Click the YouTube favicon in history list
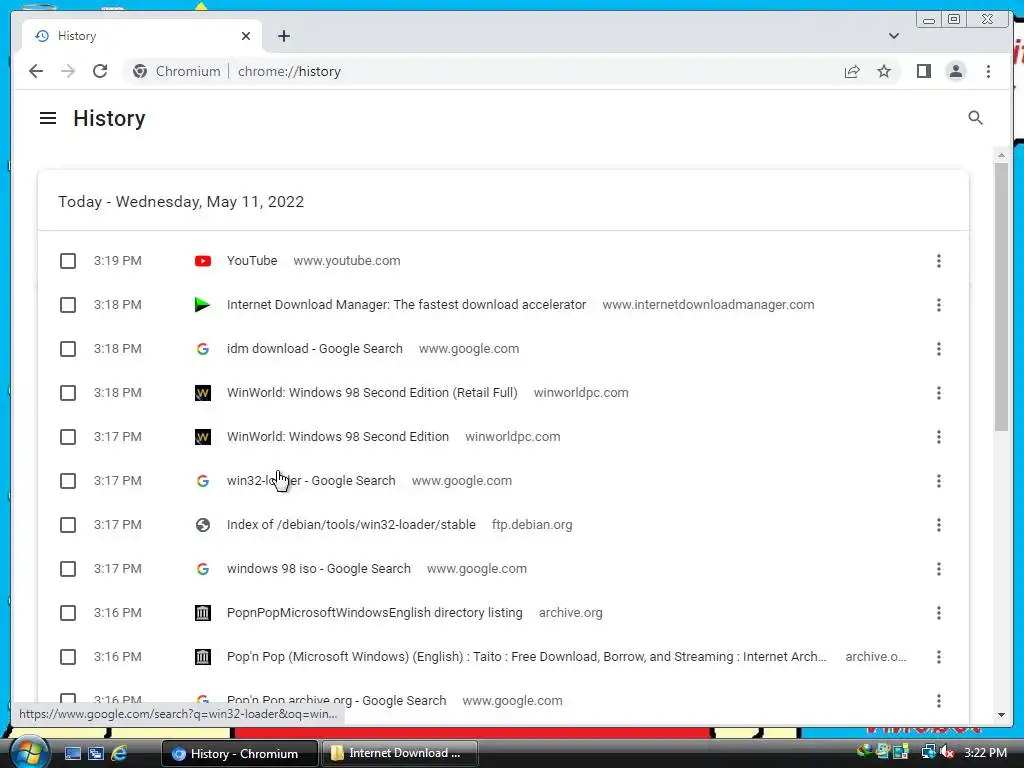The image size is (1024, 768). tap(203, 261)
